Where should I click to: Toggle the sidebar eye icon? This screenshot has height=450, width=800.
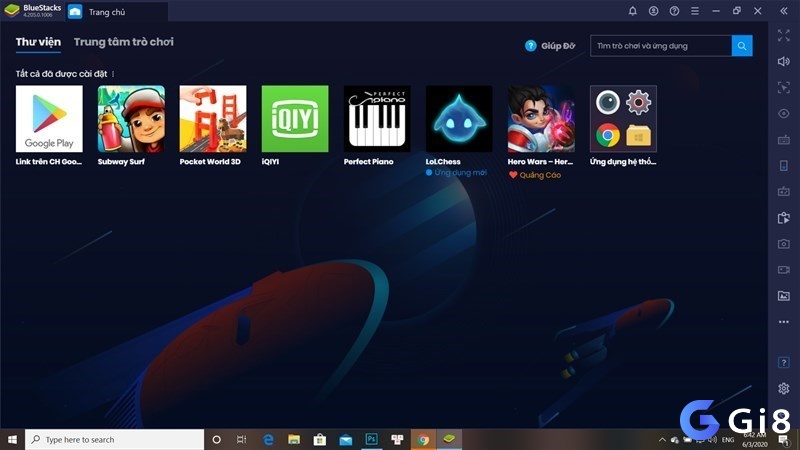point(784,113)
